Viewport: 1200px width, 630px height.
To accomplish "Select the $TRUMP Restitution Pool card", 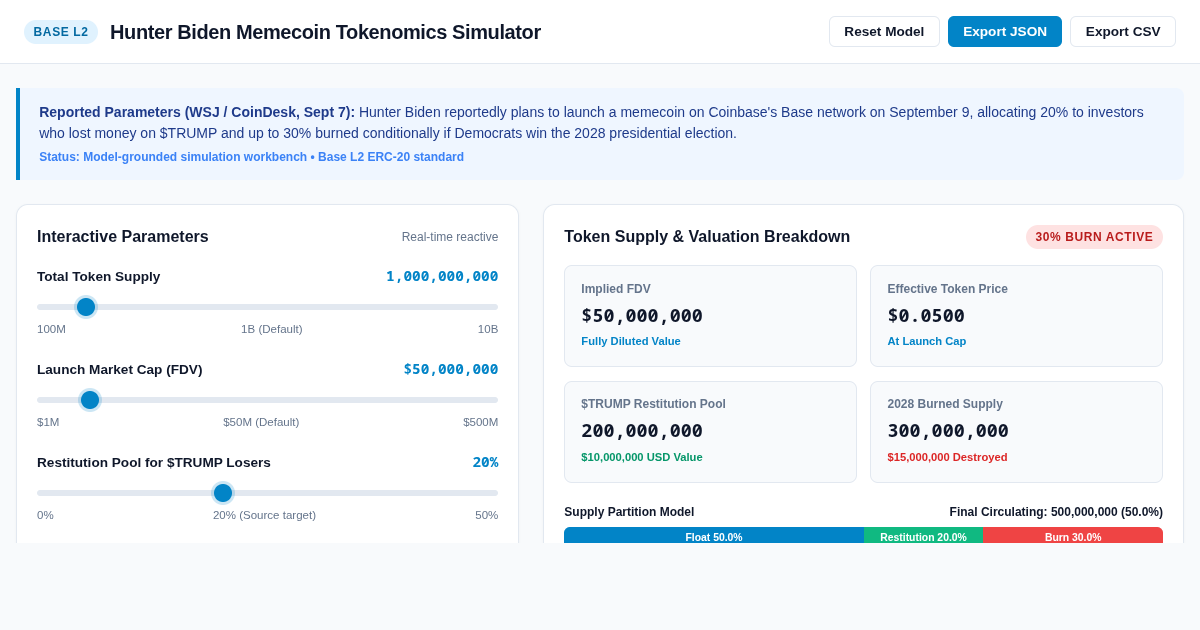I will tap(710, 432).
